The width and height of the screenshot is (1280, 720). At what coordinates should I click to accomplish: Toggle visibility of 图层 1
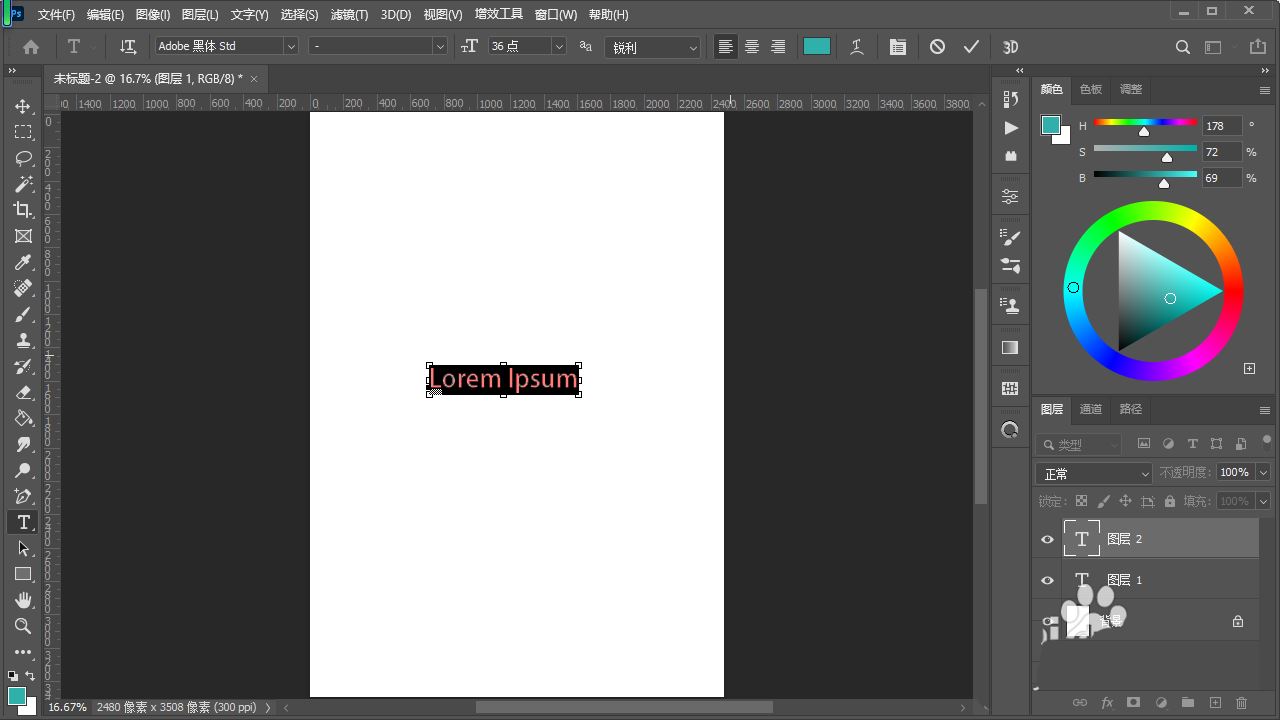(1047, 580)
